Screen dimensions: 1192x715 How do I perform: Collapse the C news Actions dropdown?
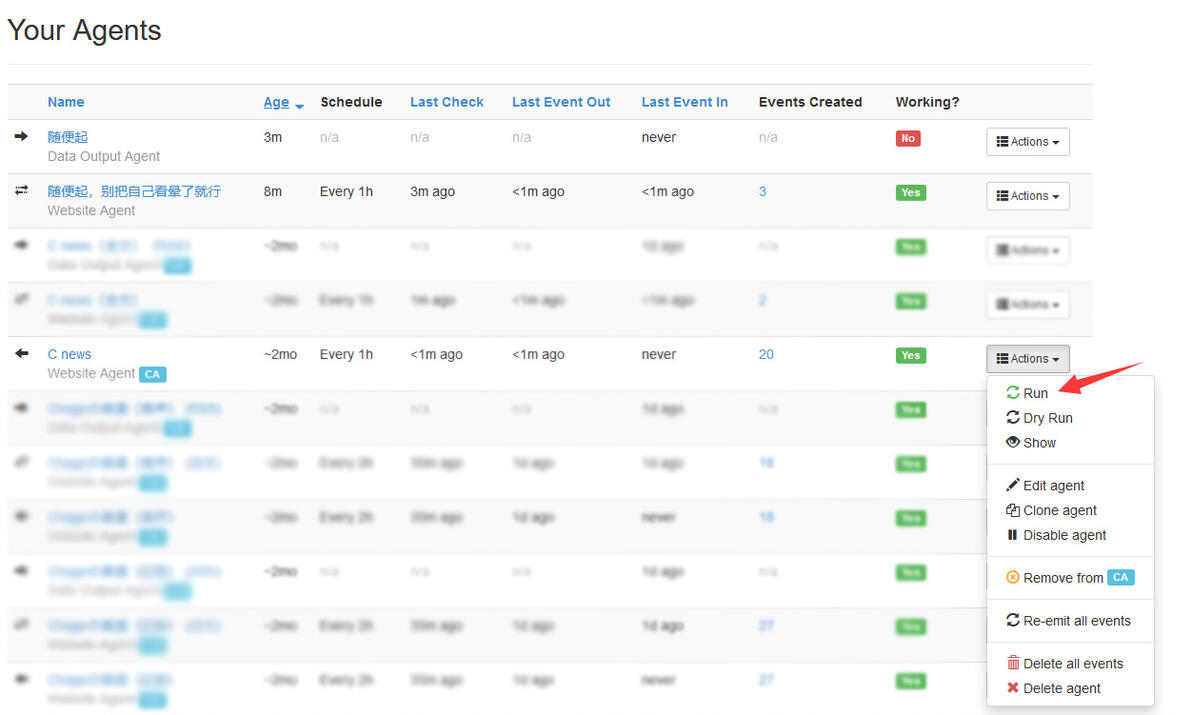[1027, 359]
